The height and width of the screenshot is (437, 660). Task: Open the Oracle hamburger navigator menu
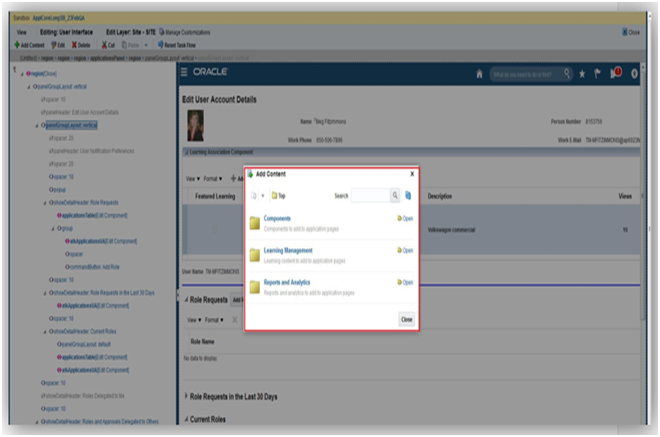click(184, 72)
